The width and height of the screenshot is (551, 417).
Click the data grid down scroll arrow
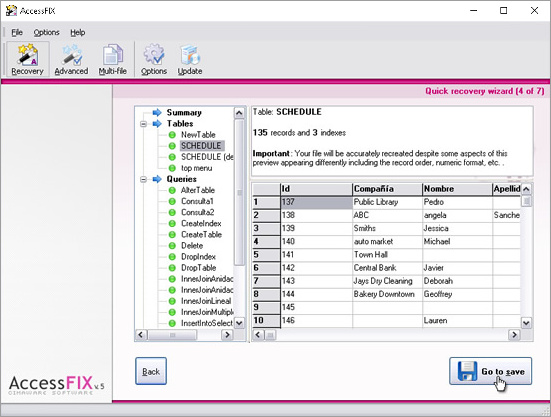pos(526,323)
